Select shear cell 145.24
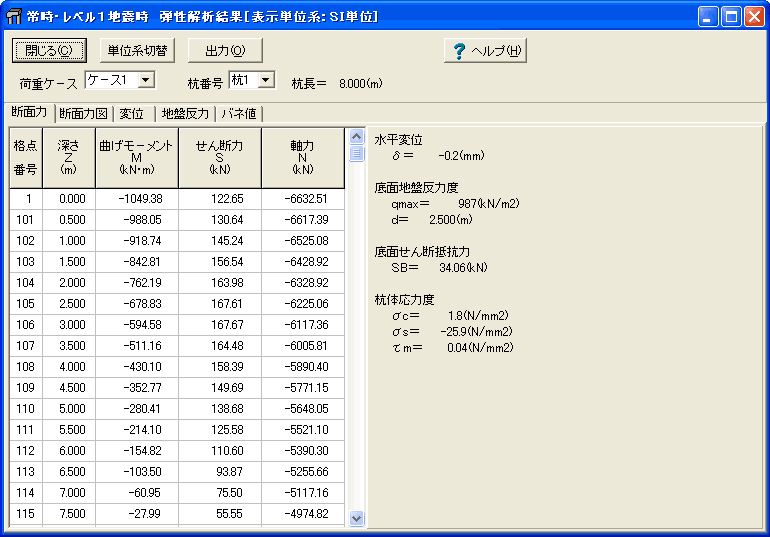The height and width of the screenshot is (537, 770). point(220,241)
